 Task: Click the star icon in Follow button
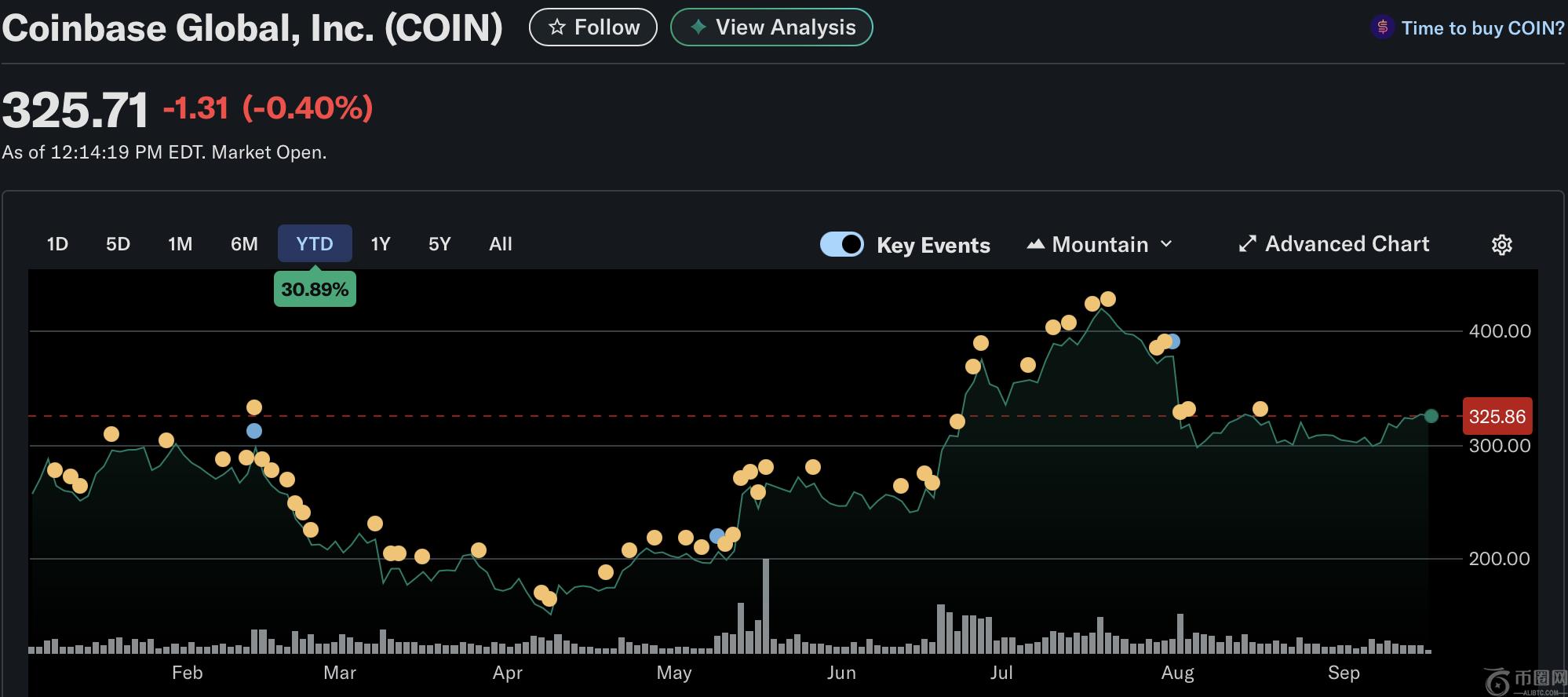coord(557,27)
